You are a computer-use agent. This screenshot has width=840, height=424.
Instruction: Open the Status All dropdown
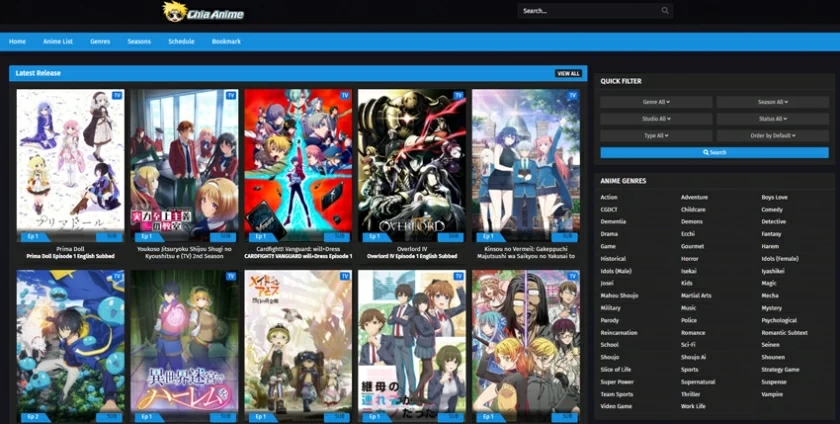click(772, 119)
